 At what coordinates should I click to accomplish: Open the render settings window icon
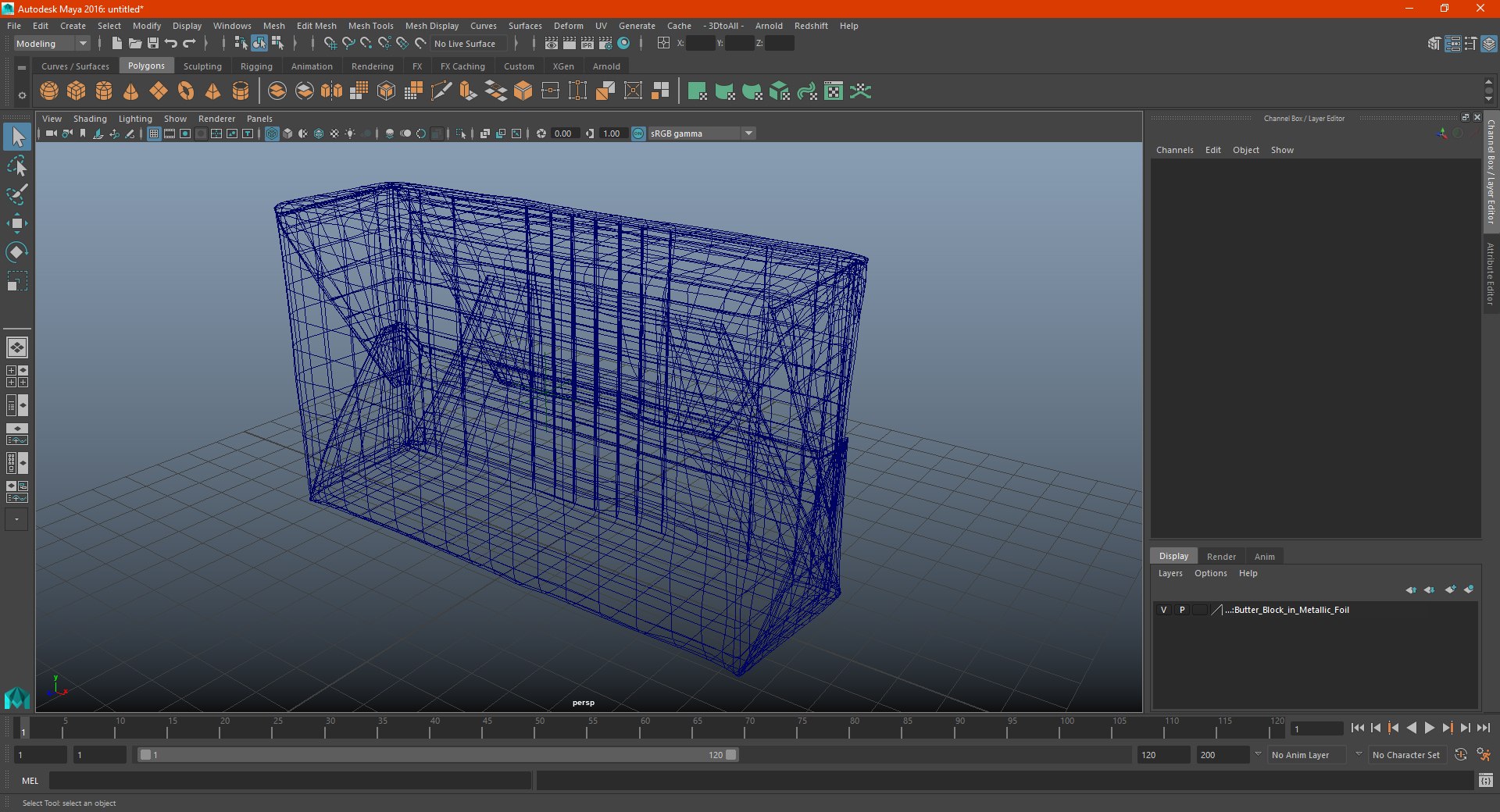click(x=605, y=44)
